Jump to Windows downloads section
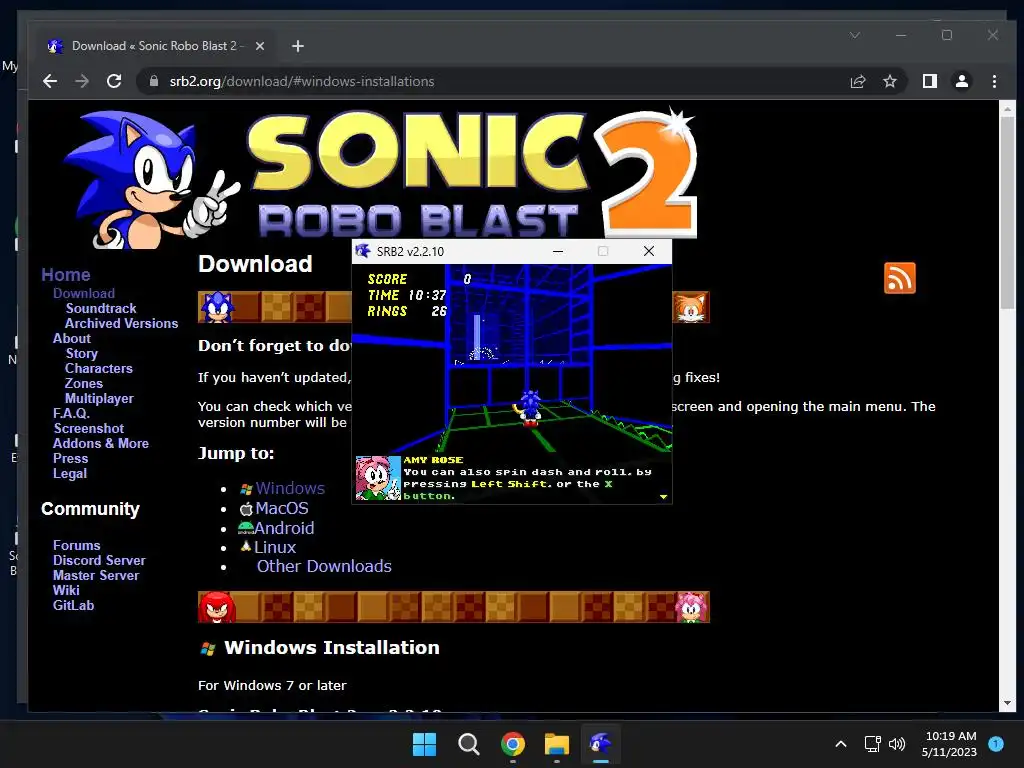Image resolution: width=1024 pixels, height=768 pixels. (290, 488)
